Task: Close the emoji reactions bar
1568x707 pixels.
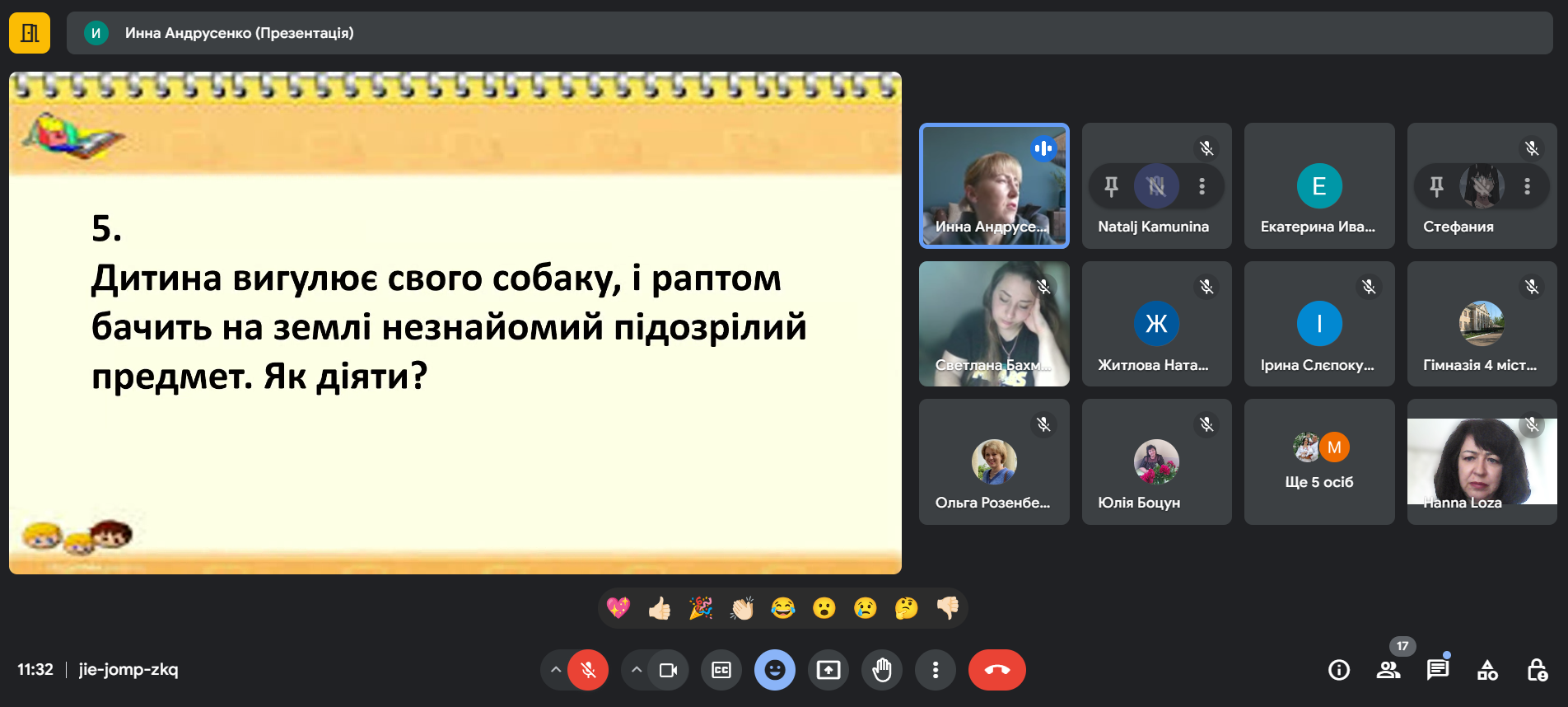Action: 774,670
